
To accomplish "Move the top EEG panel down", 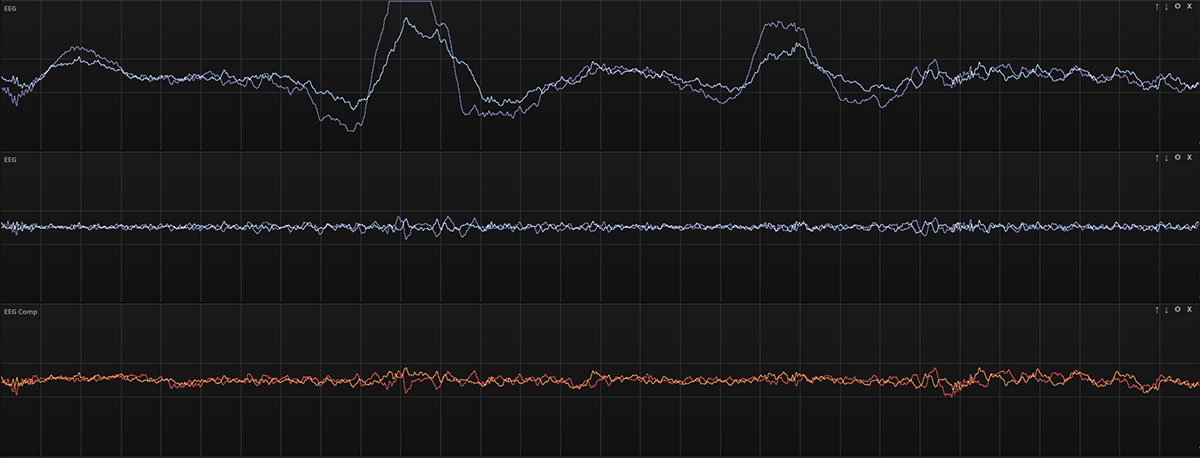I will 1166,7.
